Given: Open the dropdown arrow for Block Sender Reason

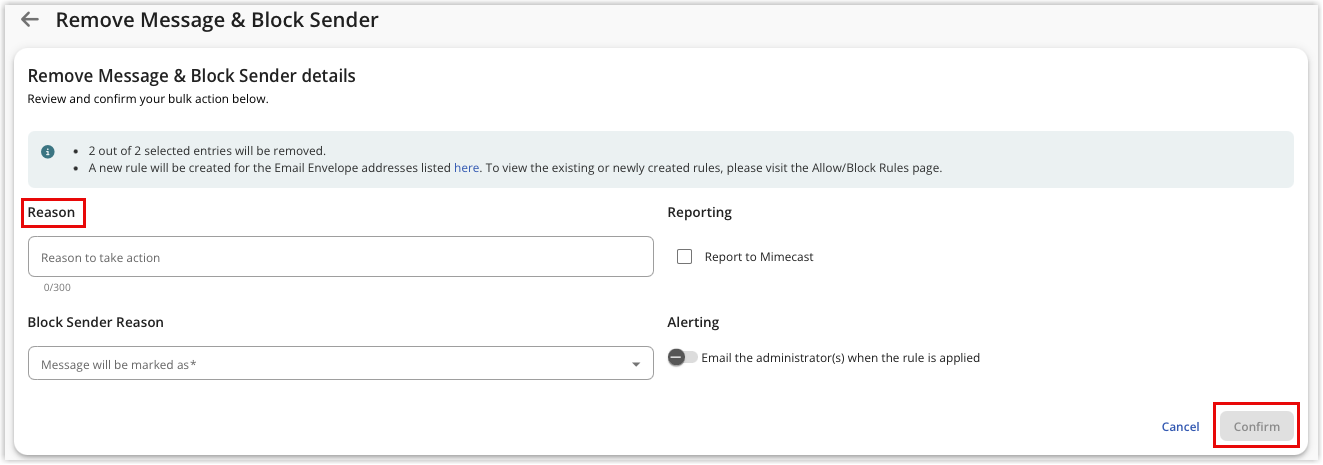Looking at the screenshot, I should [x=635, y=365].
